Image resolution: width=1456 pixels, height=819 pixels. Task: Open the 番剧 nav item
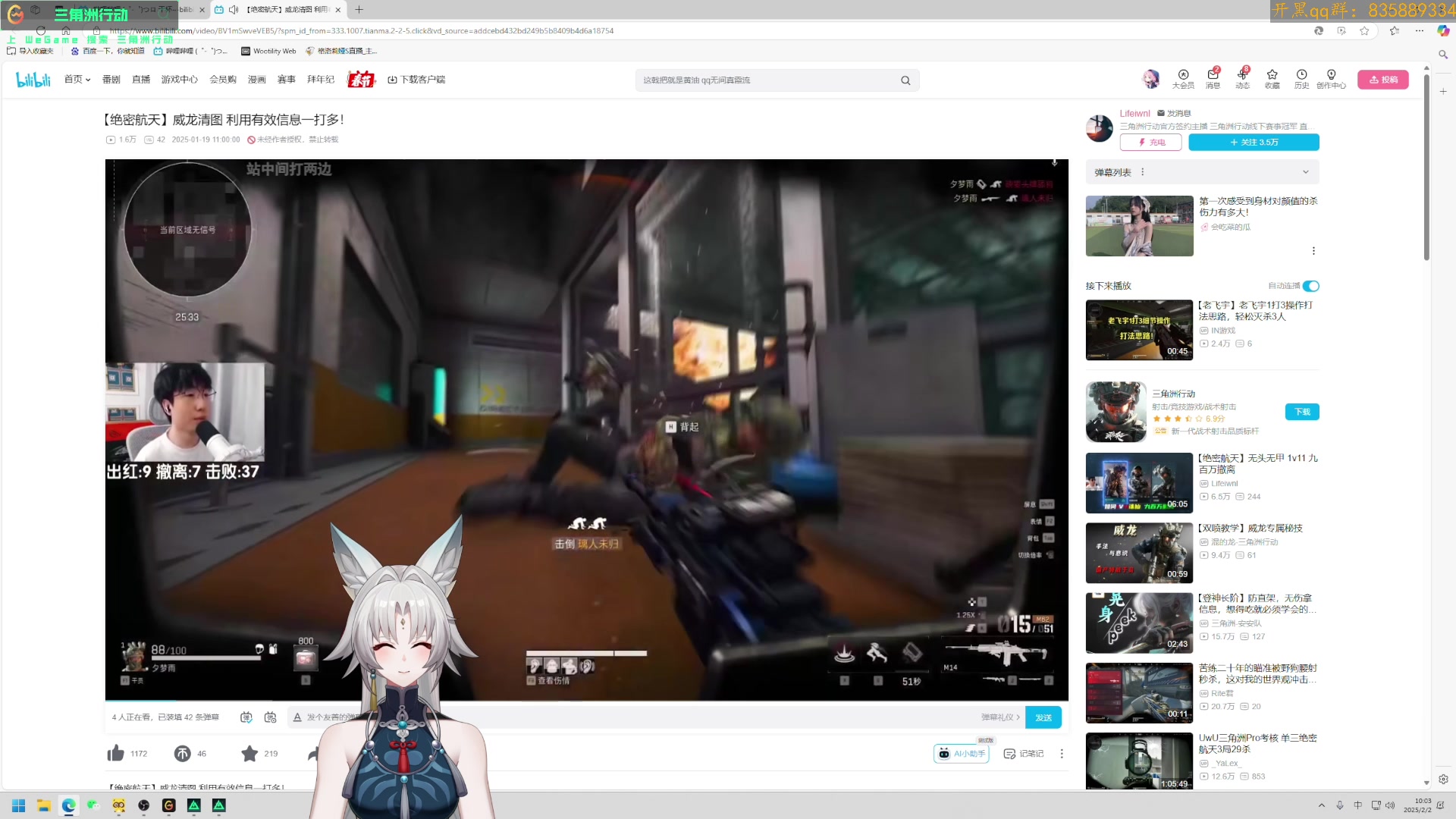click(x=111, y=80)
